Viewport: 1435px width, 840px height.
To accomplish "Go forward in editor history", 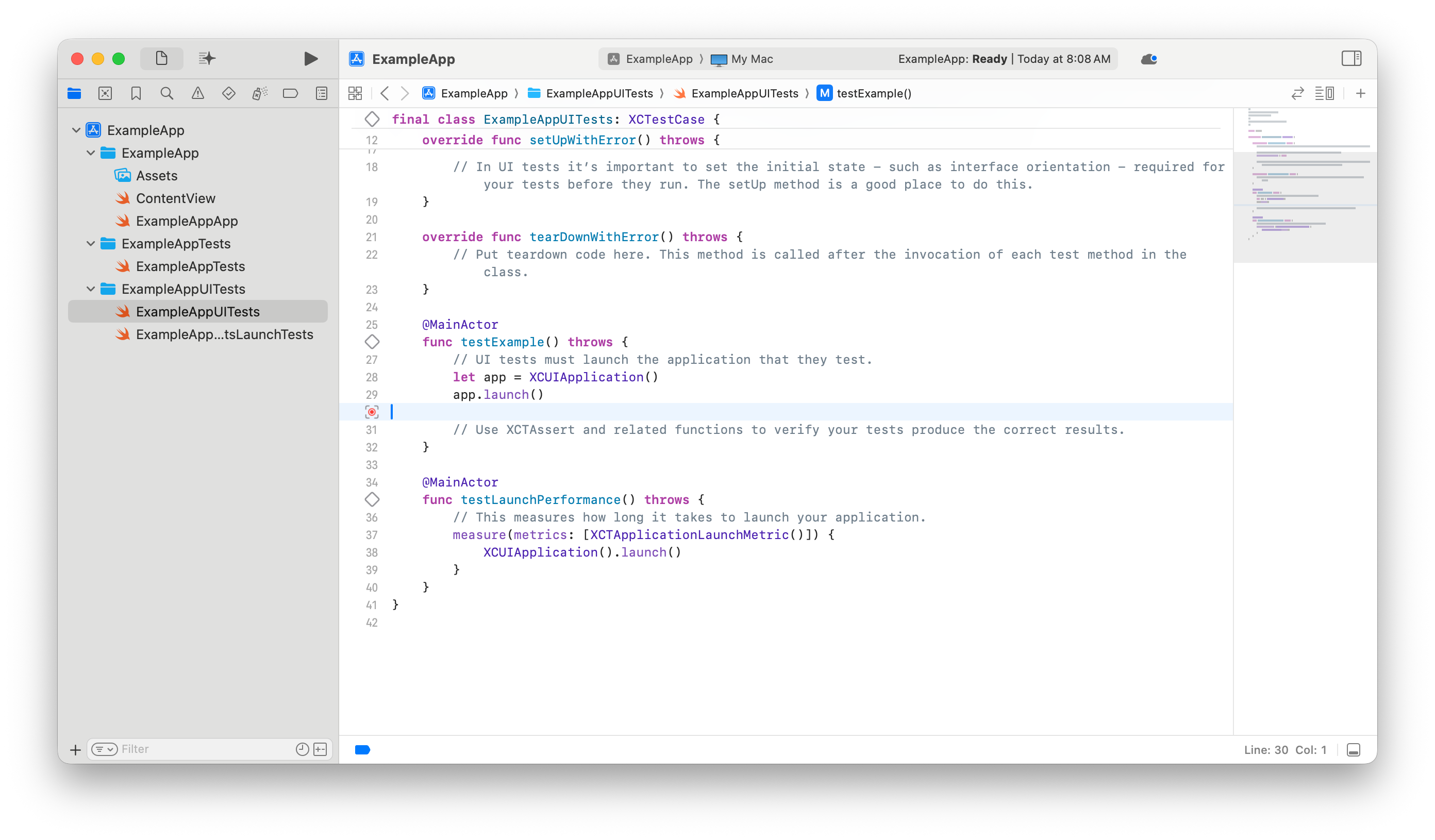I will [405, 93].
